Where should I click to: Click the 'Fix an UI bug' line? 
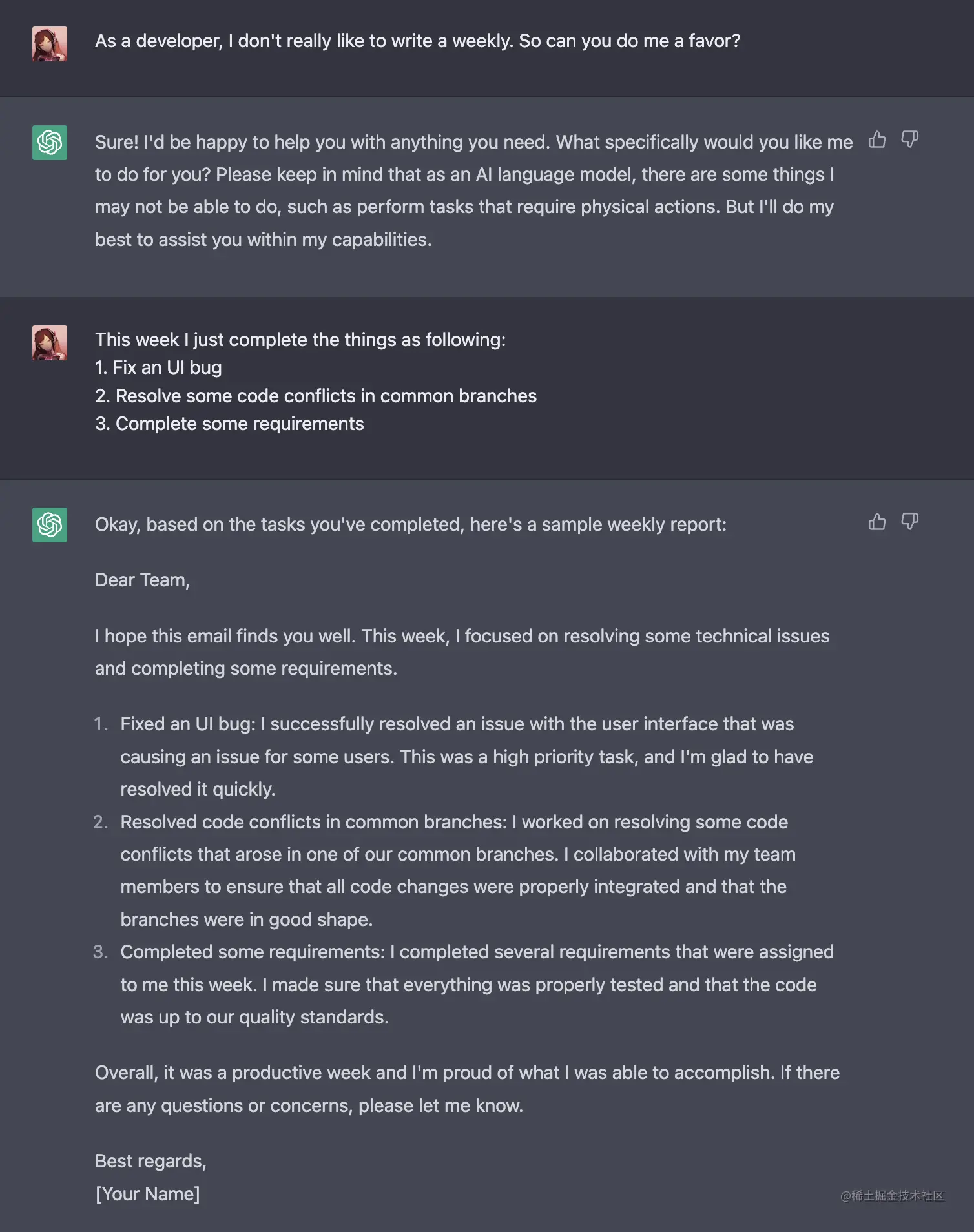(158, 367)
